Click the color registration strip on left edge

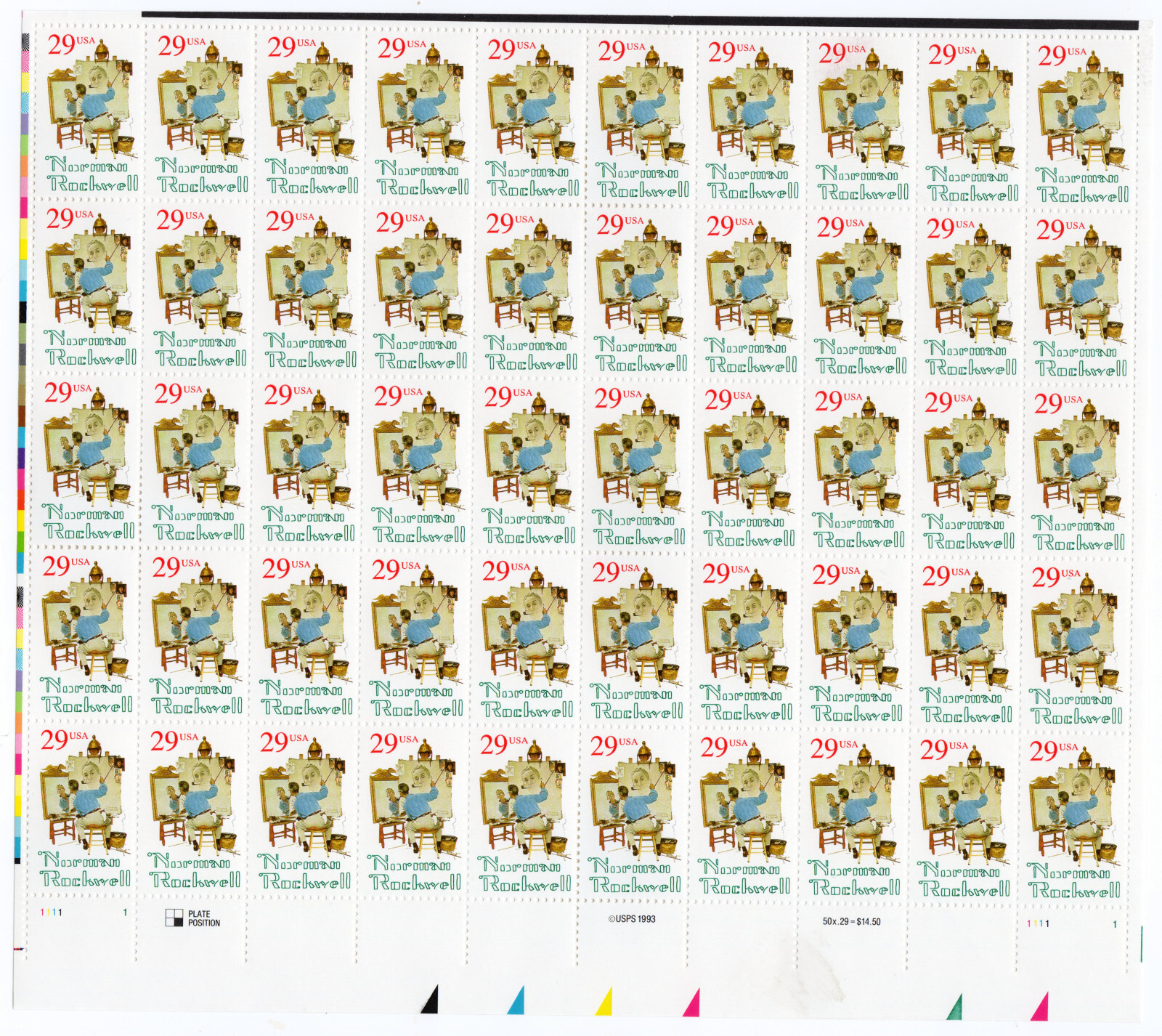point(22,448)
